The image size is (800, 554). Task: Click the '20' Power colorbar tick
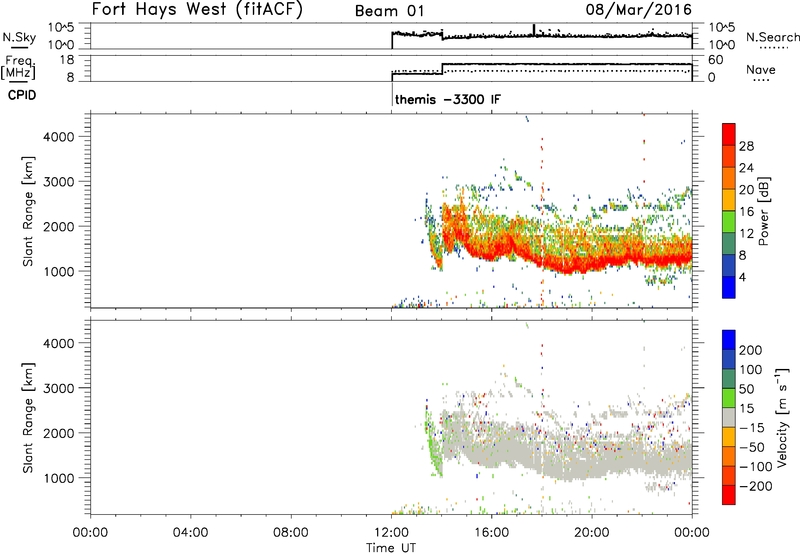tap(746, 190)
